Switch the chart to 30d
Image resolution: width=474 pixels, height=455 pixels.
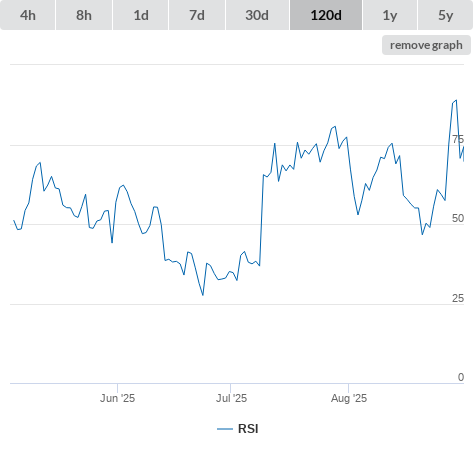257,15
